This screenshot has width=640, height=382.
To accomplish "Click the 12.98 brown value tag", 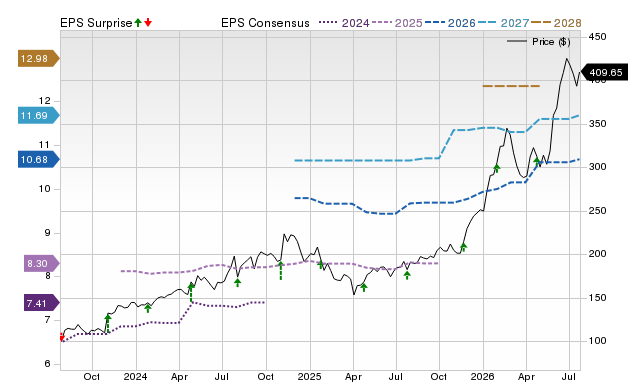I will (x=38, y=58).
